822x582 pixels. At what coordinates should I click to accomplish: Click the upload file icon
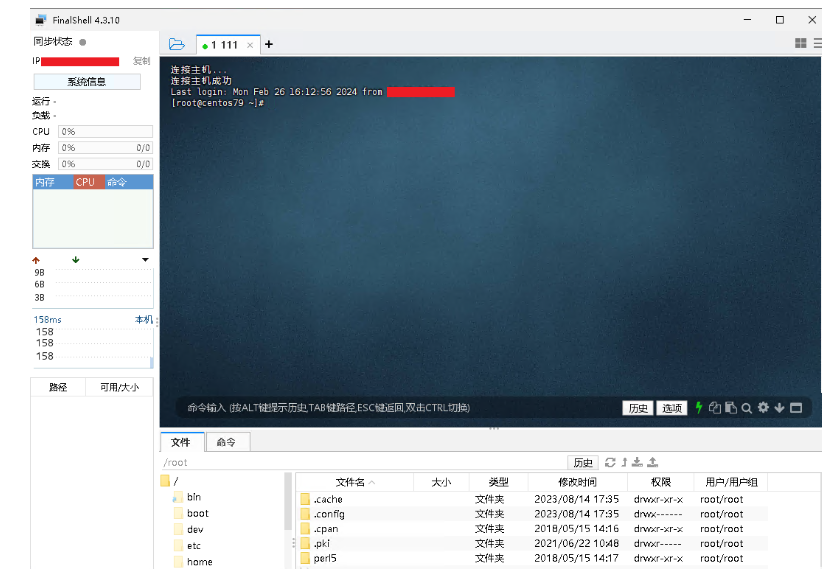653,462
